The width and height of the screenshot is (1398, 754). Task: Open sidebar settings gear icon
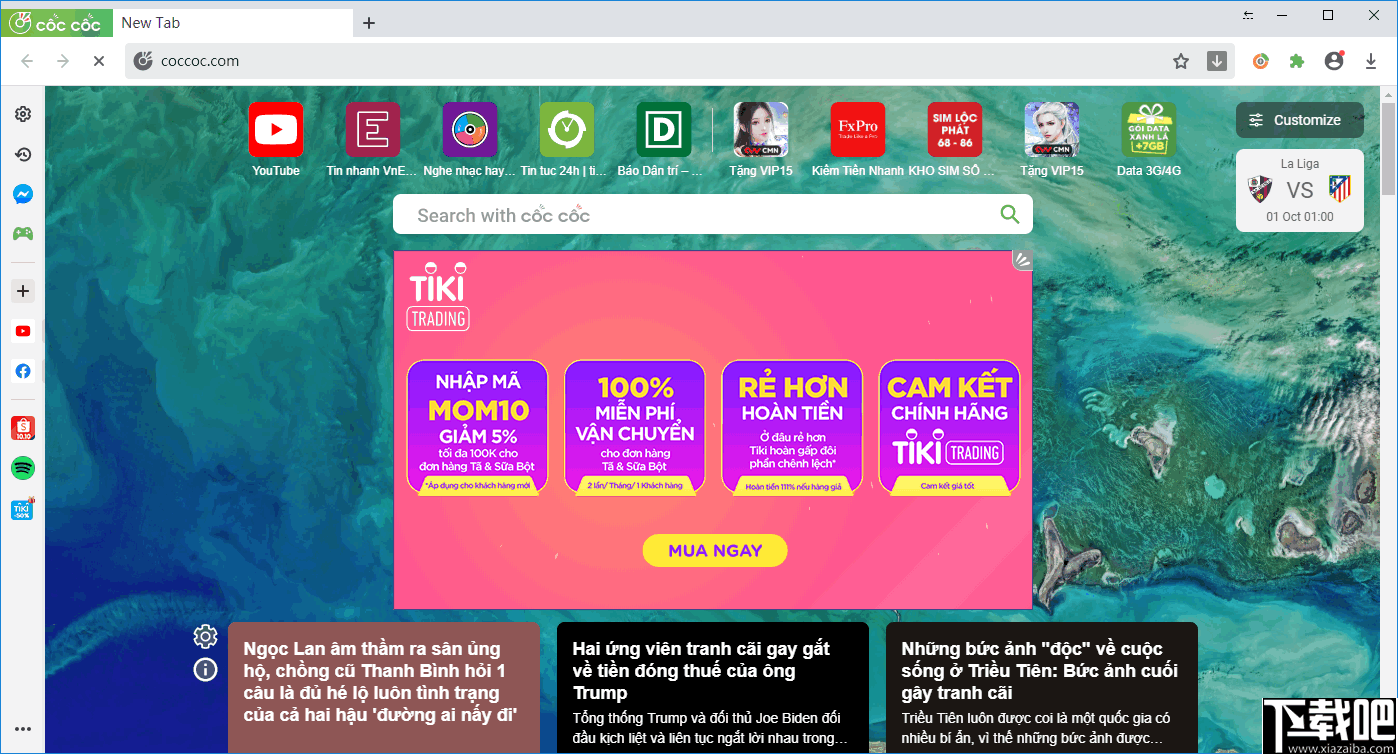click(x=23, y=114)
